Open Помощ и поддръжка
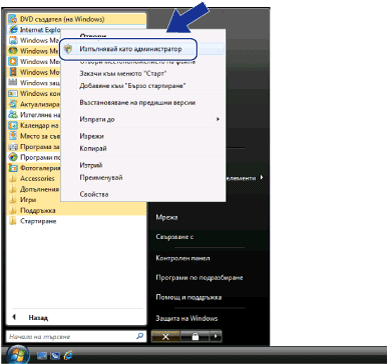The width and height of the screenshot is (387, 364). tap(189, 297)
